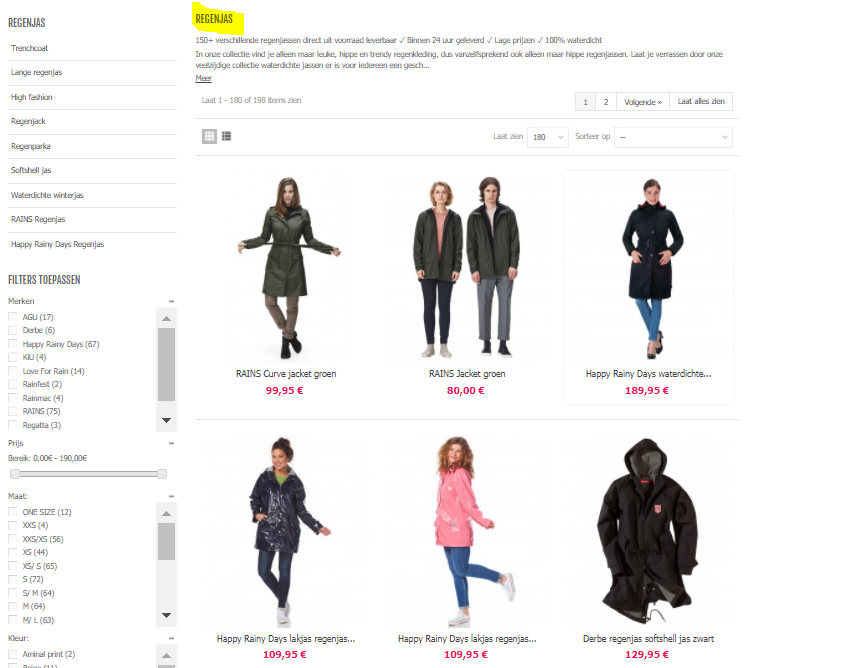The width and height of the screenshot is (853, 668).
Task: Open RAINS Jacket groen product link
Action: pos(467,374)
